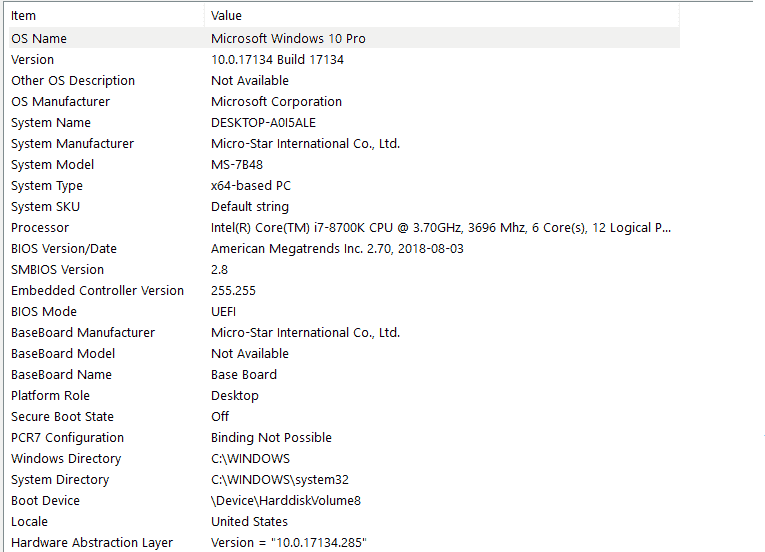Image resolution: width=765 pixels, height=552 pixels.
Task: Select the System Manufacturer row label
Action: [72, 143]
